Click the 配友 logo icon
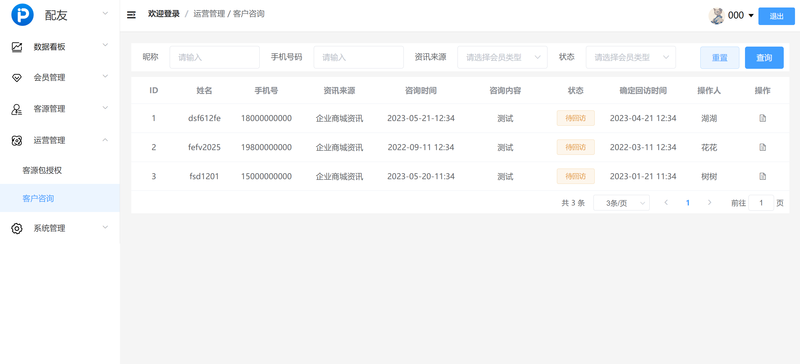The height and width of the screenshot is (364, 800). [x=22, y=15]
